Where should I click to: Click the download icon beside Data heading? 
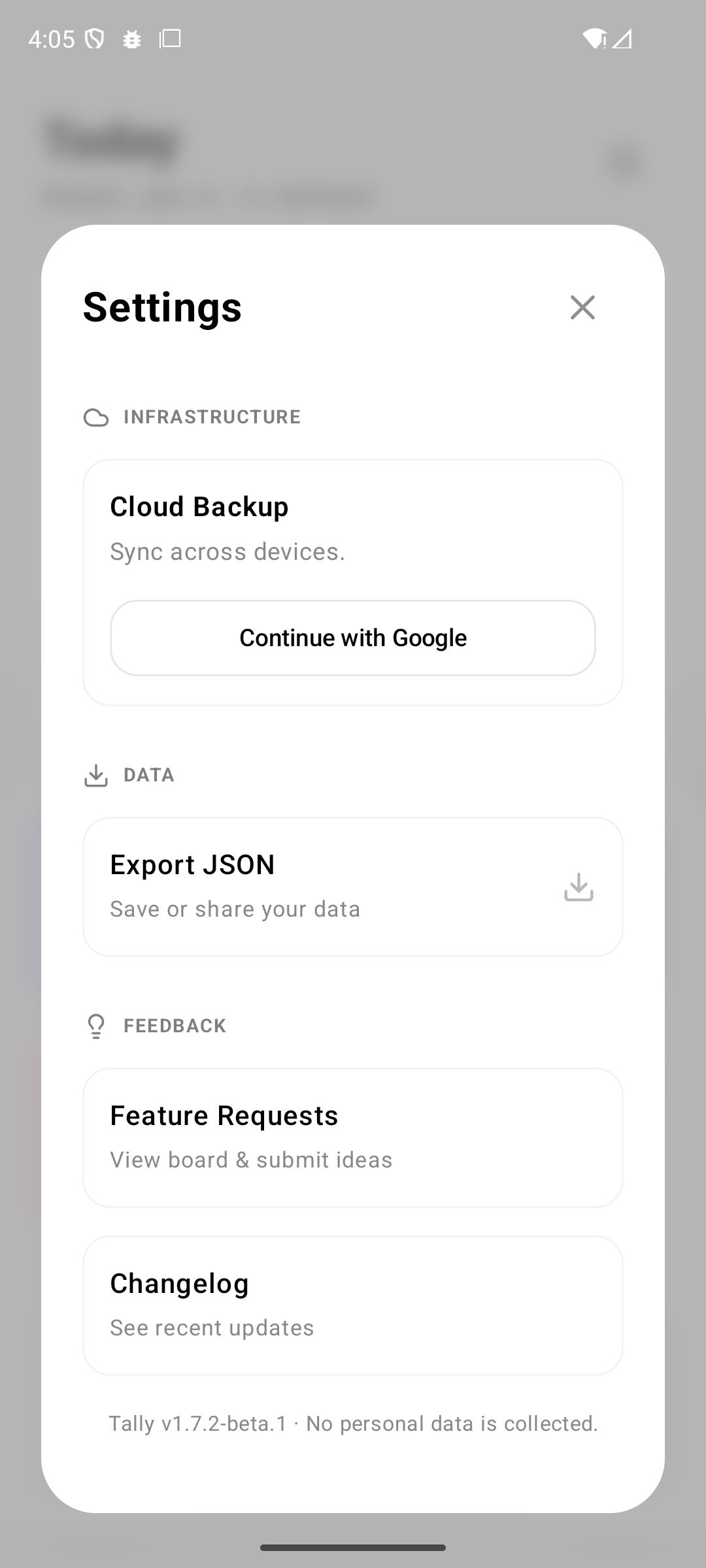pos(96,776)
